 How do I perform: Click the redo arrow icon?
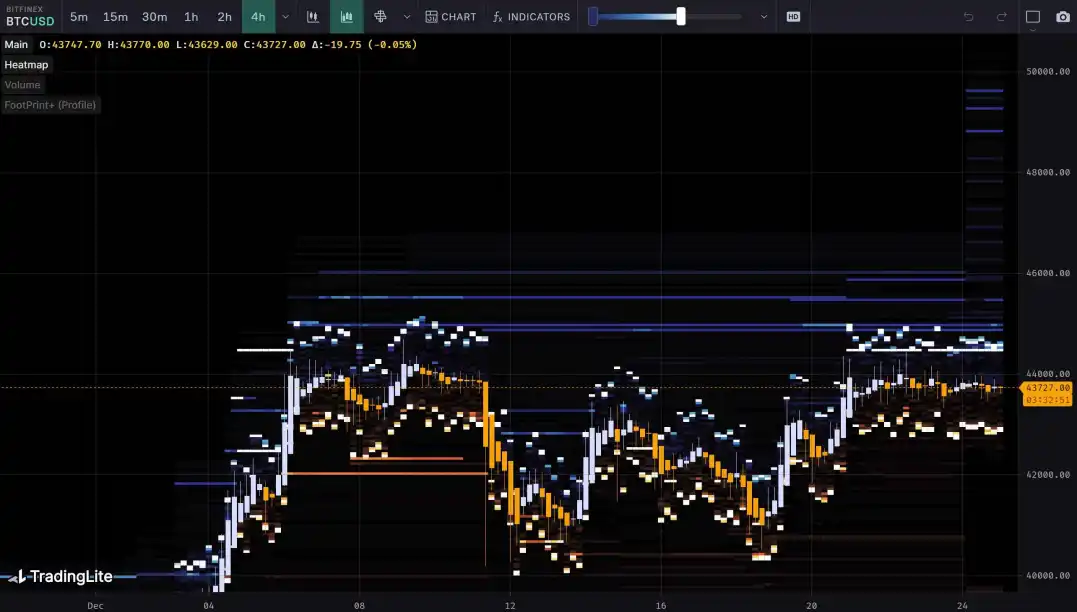point(1001,17)
